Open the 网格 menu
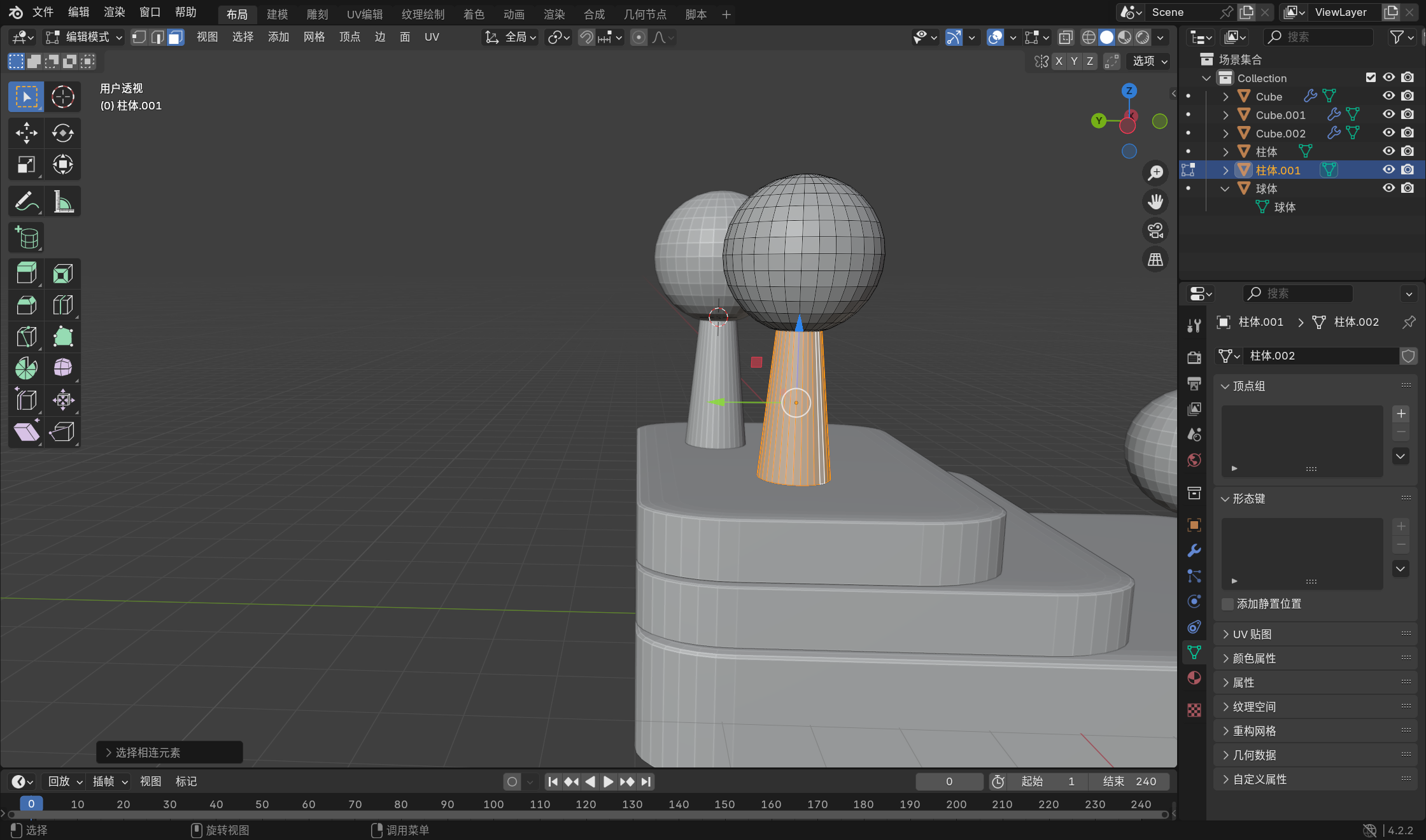The width and height of the screenshot is (1426, 840). (314, 37)
